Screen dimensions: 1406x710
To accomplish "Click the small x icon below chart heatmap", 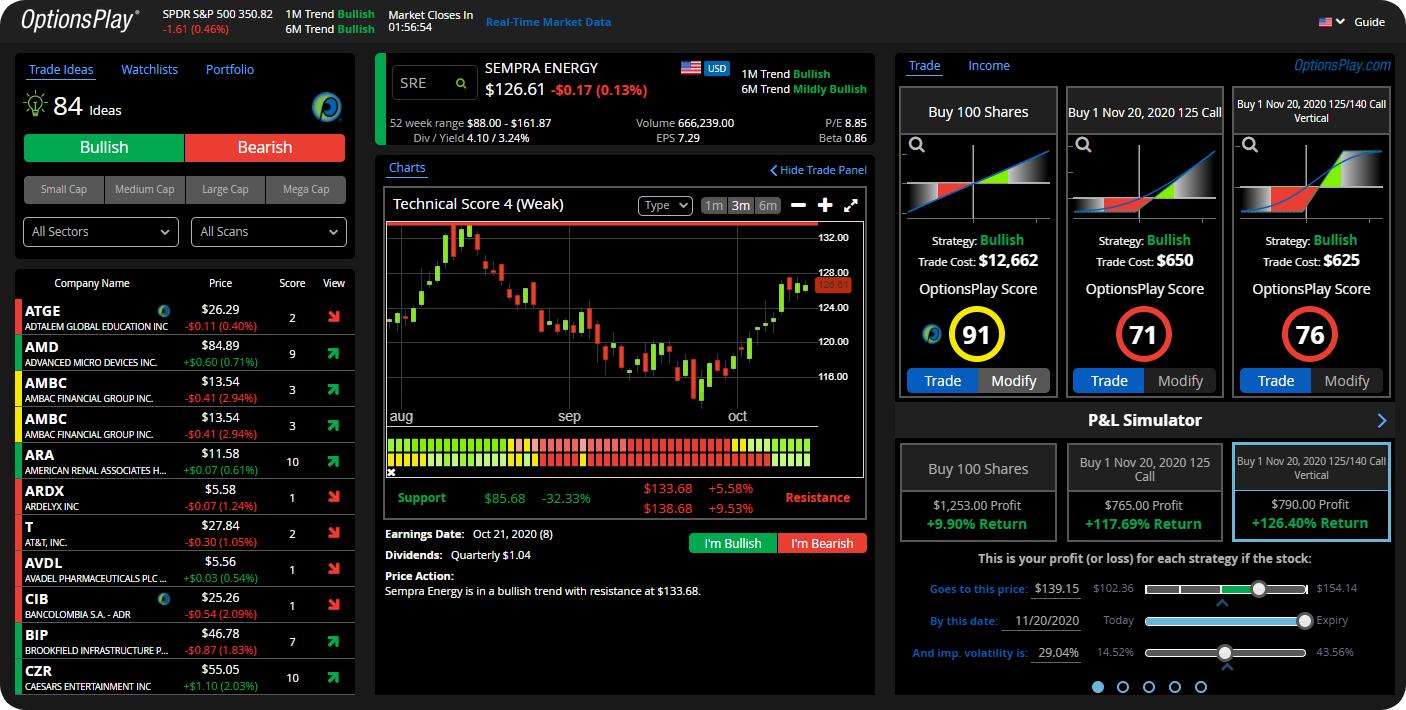I will click(x=391, y=472).
